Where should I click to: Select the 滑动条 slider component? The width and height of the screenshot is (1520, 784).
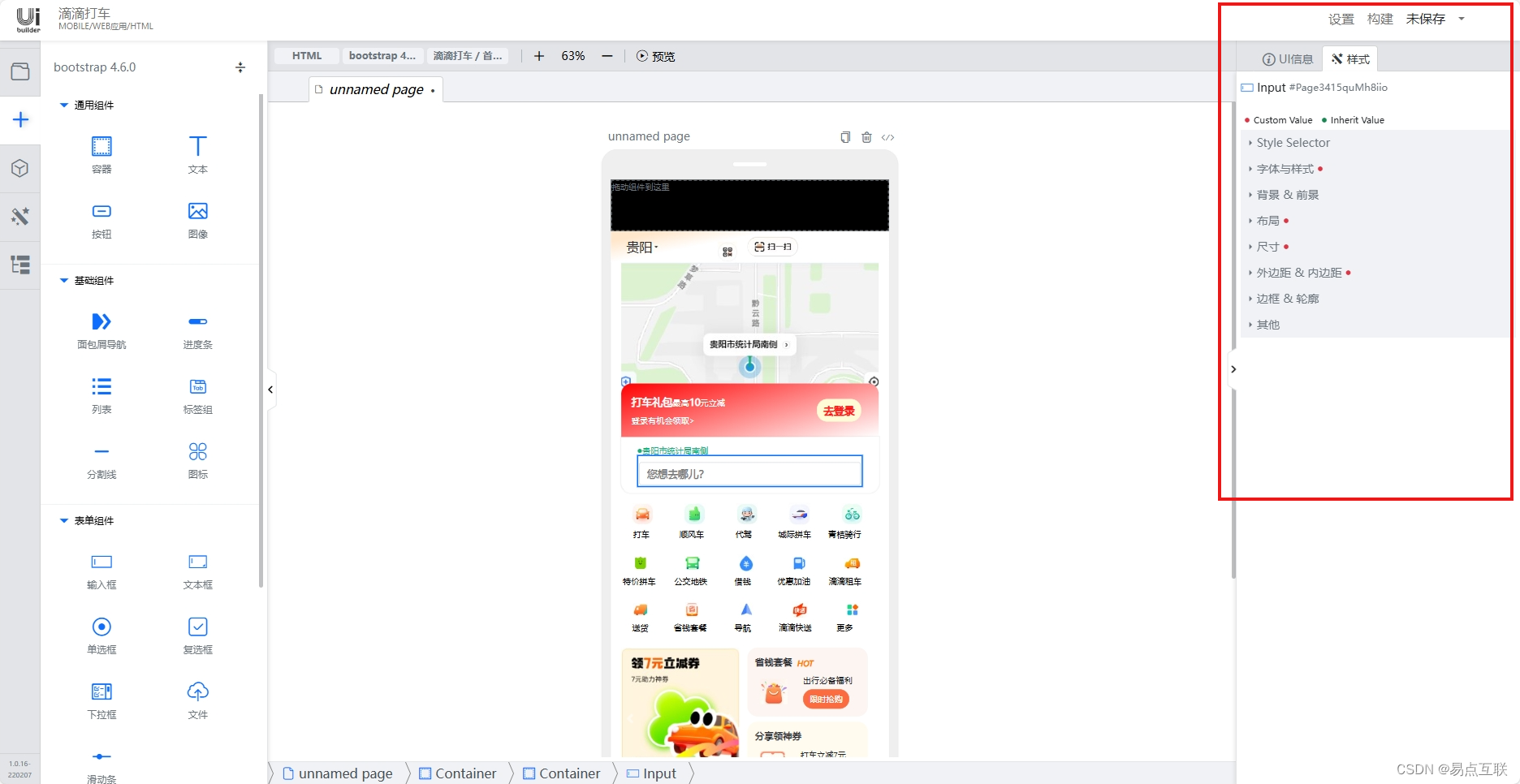coord(101,765)
